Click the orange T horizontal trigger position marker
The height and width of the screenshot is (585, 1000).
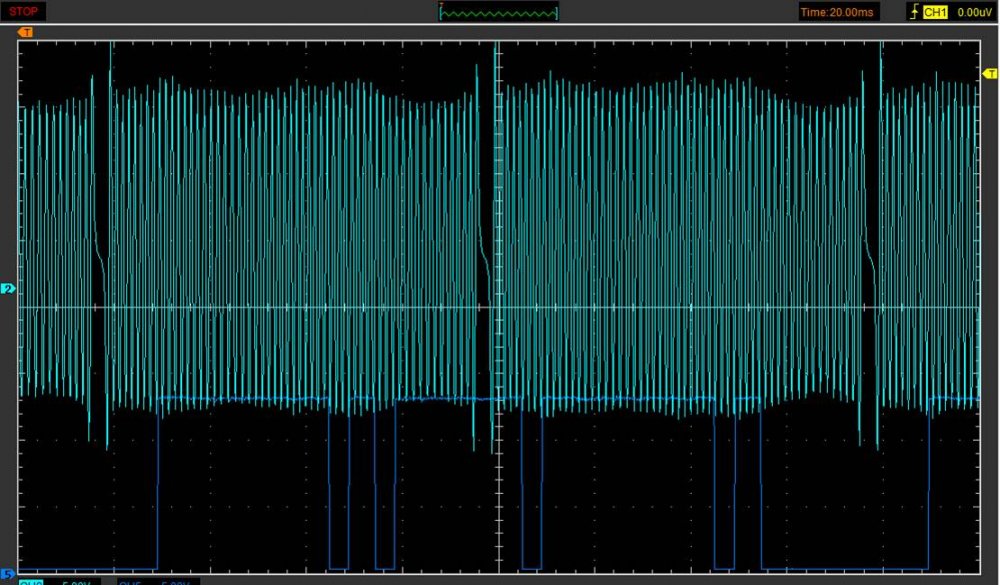pyautogui.click(x=26, y=32)
